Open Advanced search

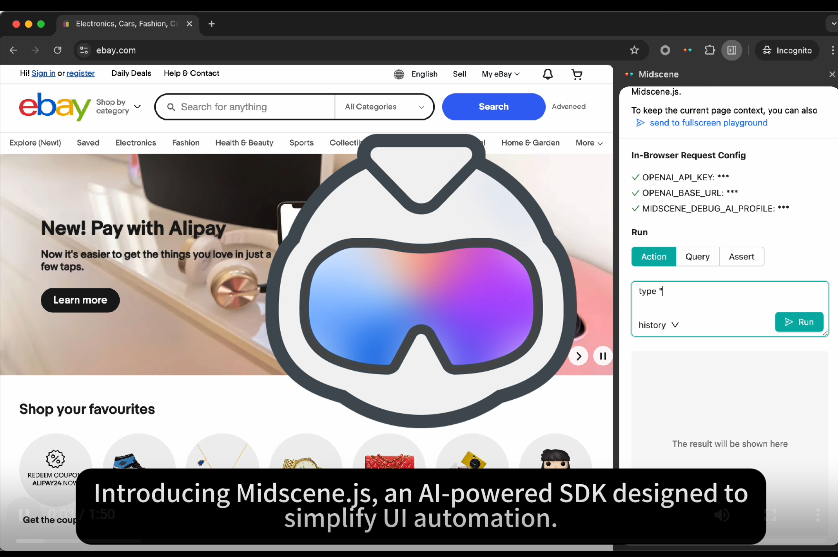click(x=569, y=106)
